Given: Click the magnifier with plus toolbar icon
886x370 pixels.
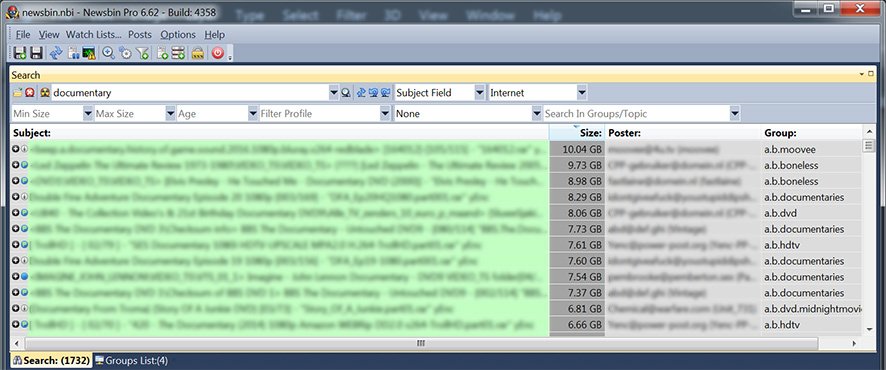Looking at the screenshot, I should coord(108,53).
